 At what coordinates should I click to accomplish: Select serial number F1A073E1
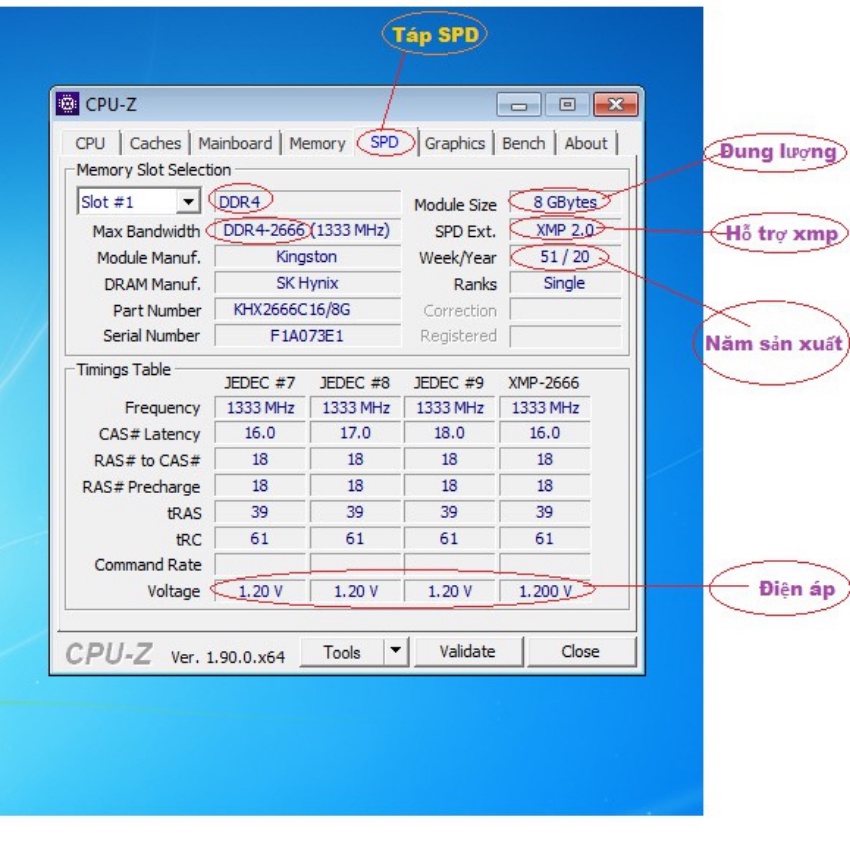(307, 336)
